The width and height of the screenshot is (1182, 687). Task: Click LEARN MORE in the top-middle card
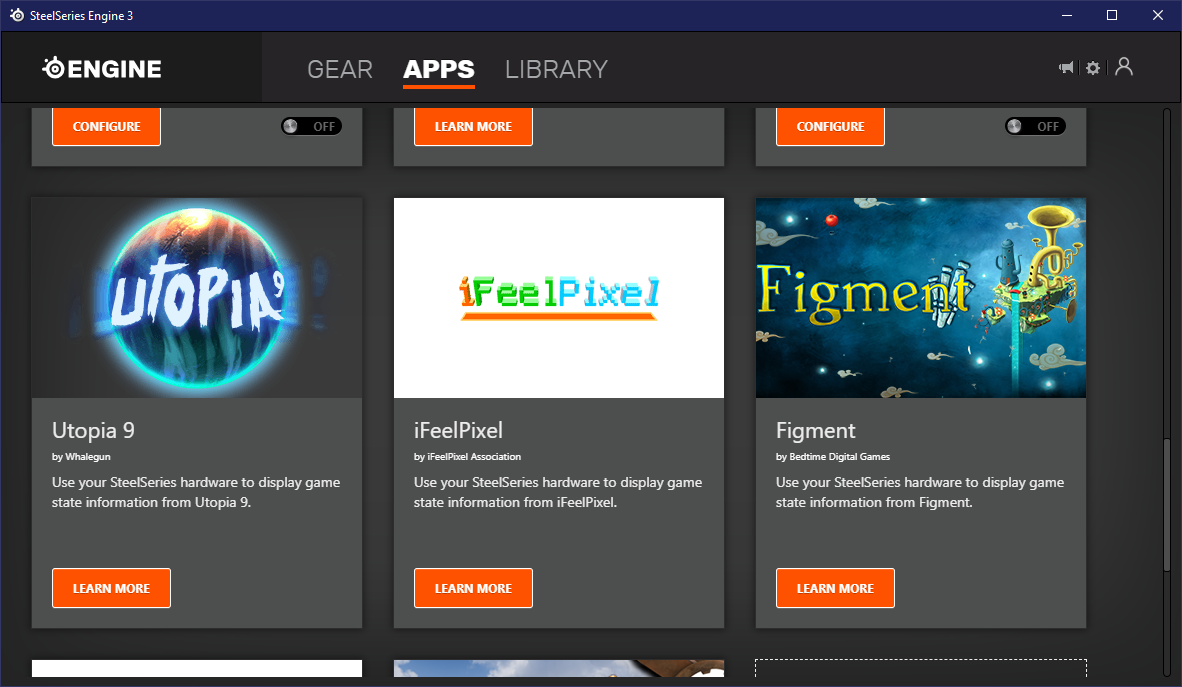pyautogui.click(x=473, y=126)
